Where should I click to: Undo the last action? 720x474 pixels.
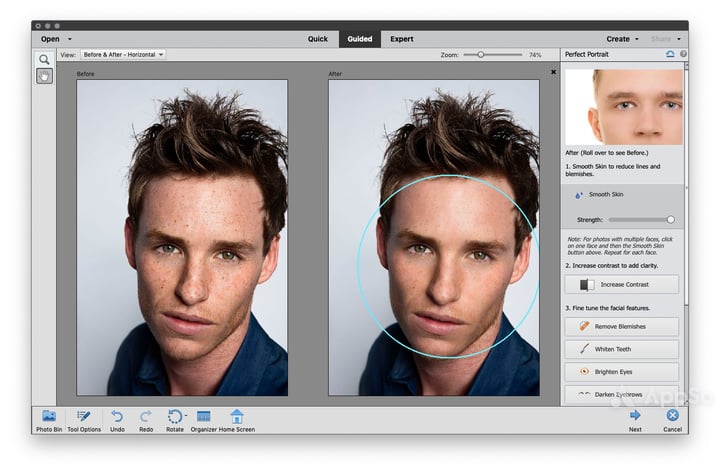pyautogui.click(x=117, y=421)
